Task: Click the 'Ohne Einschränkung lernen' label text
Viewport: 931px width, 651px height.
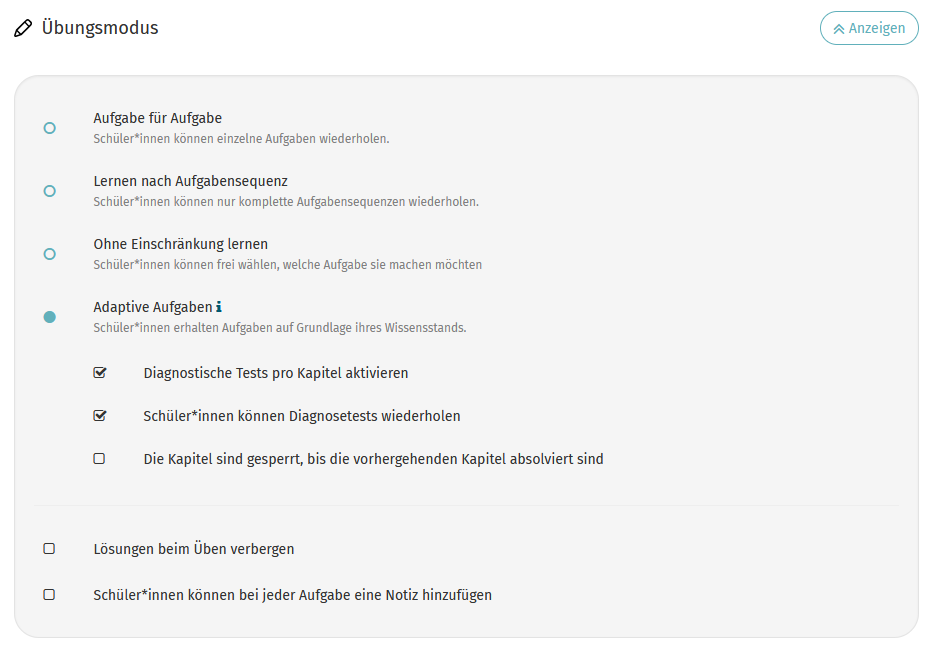Action: pos(180,244)
